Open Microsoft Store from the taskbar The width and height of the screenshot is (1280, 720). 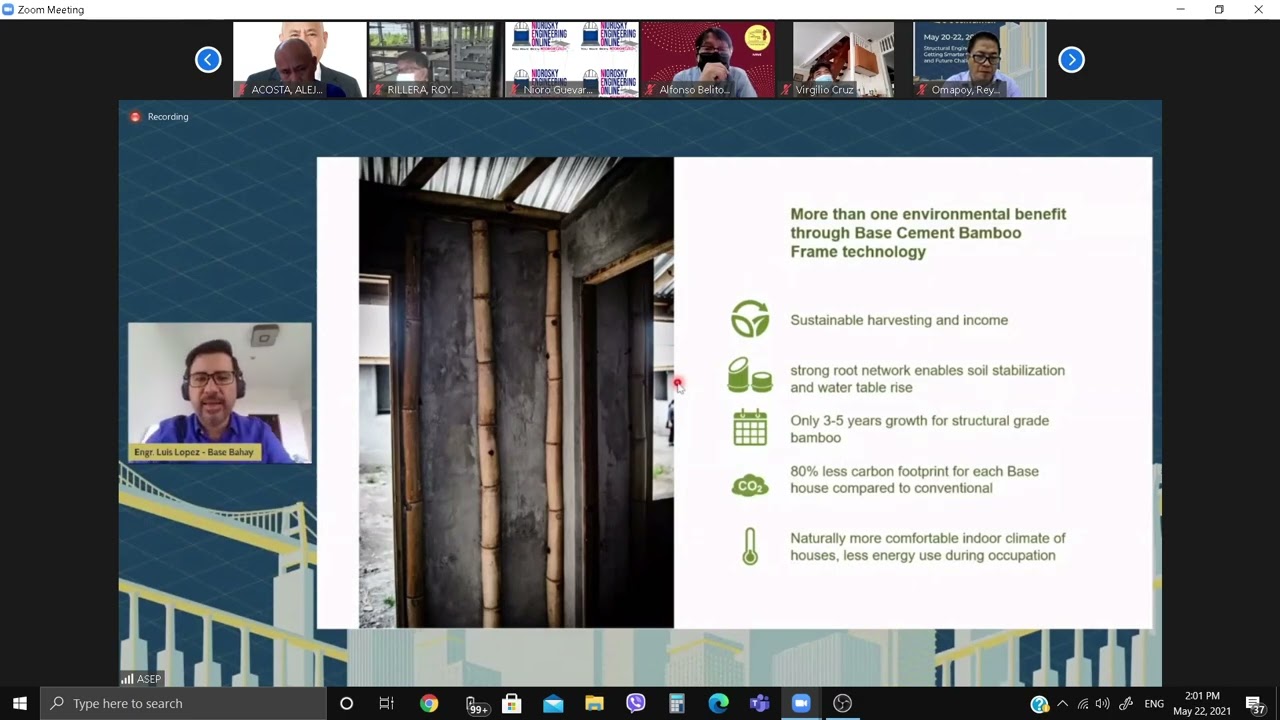click(512, 703)
